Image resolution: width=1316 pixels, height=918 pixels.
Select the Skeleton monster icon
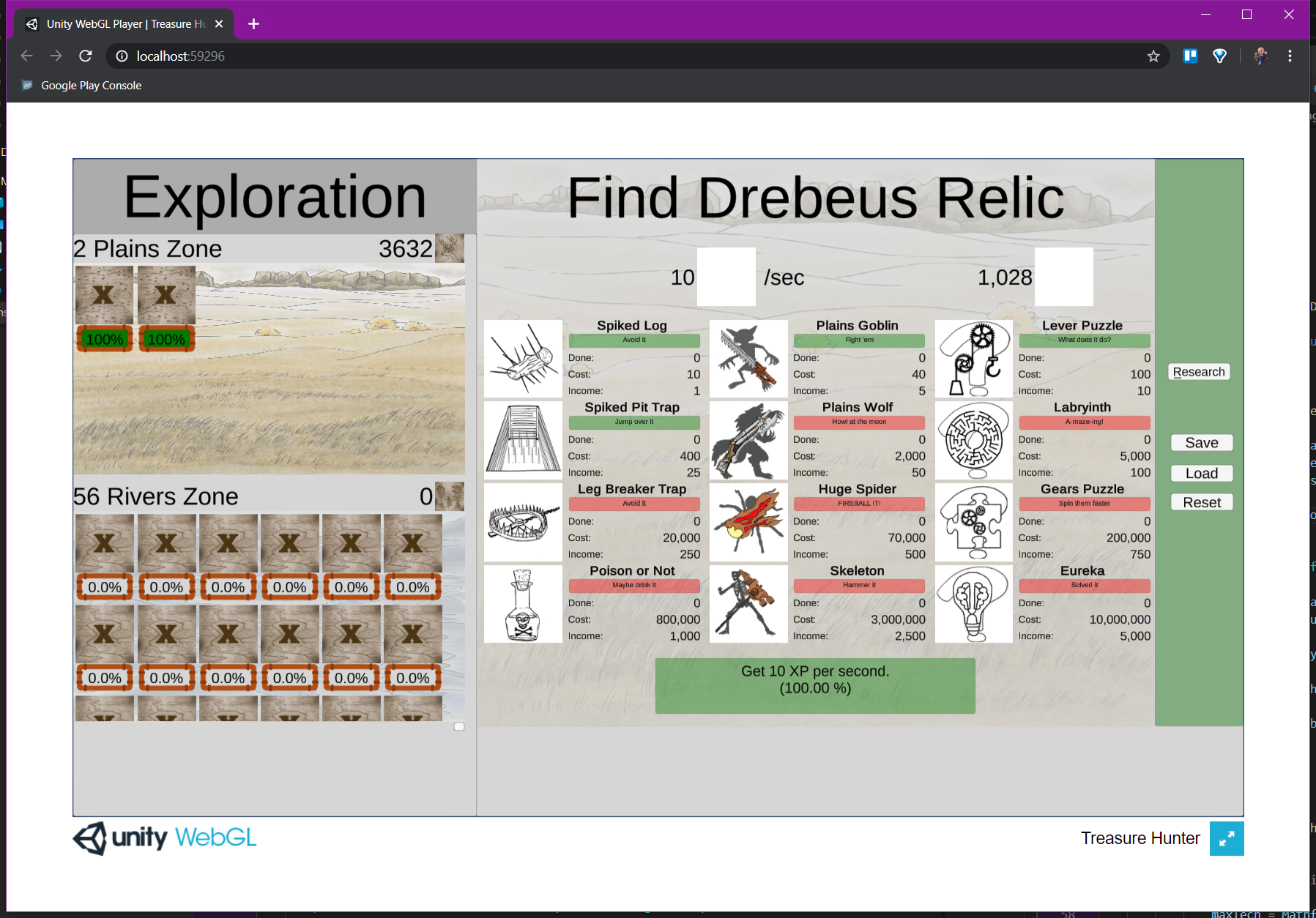748,604
